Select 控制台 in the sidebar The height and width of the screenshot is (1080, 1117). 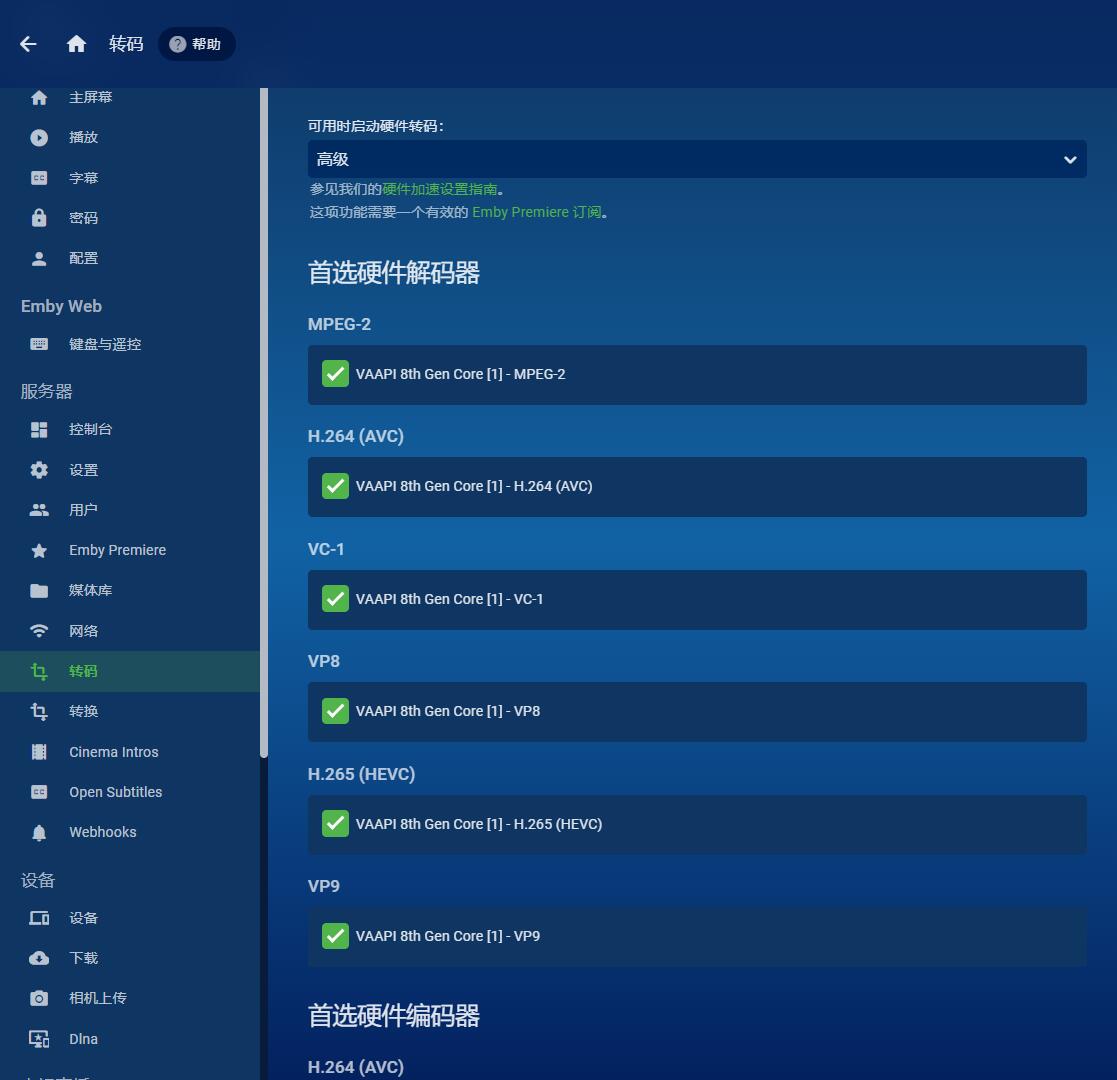coord(90,430)
